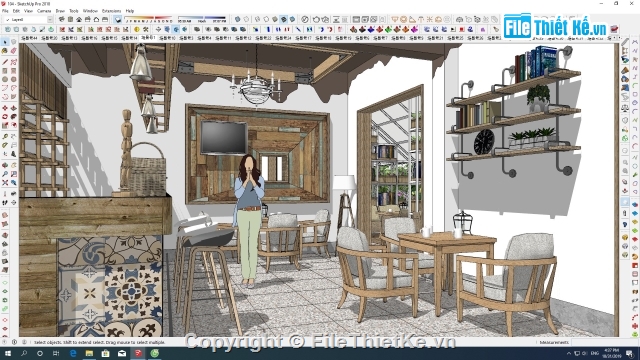
Task: Activate the Push/Pull tool
Action: (x=13, y=108)
